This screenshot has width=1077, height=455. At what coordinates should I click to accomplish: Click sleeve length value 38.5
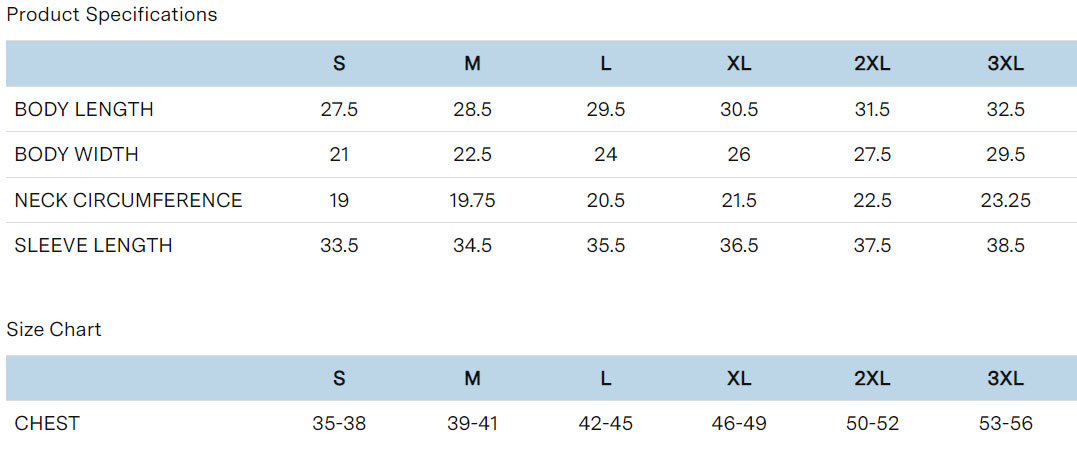[x=1005, y=245]
